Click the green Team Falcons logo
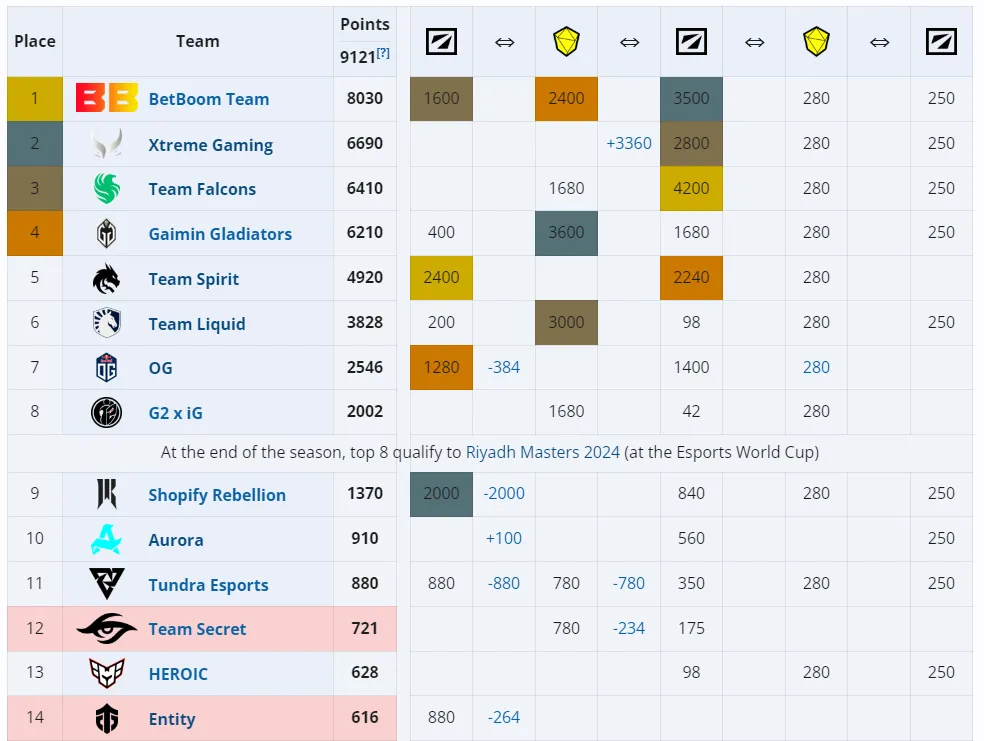Screen dimensions: 984x741 click(107, 189)
